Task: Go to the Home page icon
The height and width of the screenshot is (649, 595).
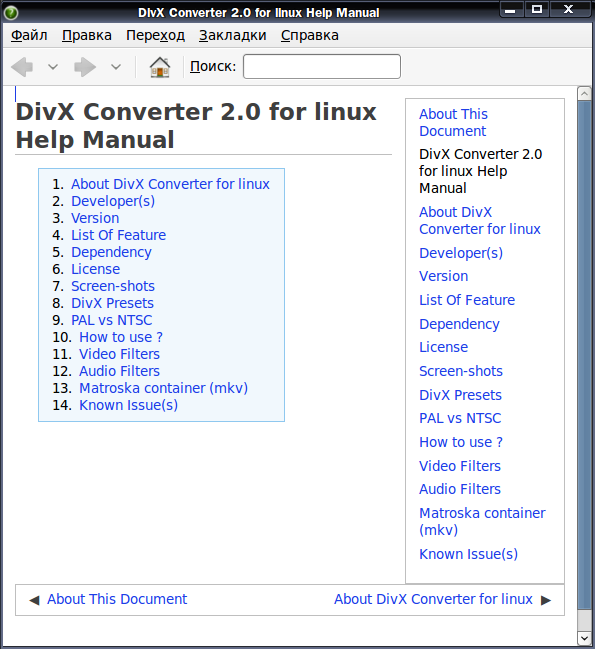Action: [160, 67]
